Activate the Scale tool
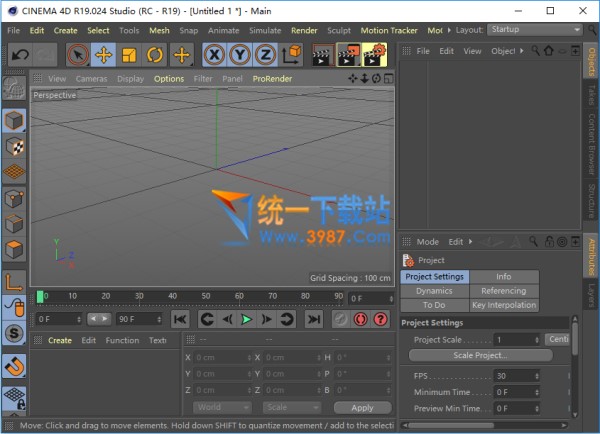 pyautogui.click(x=129, y=55)
